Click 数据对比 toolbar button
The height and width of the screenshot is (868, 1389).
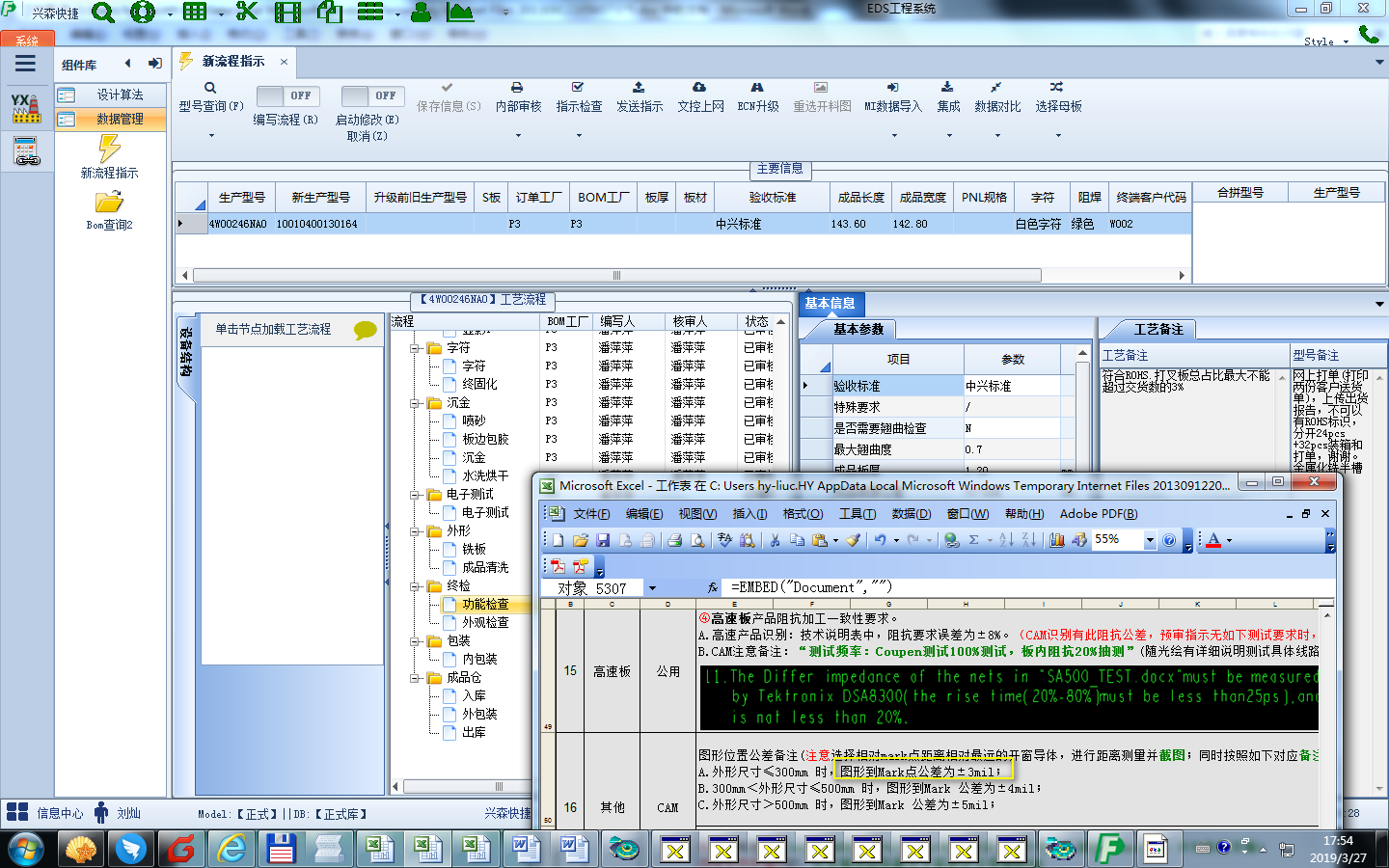[x=997, y=97]
